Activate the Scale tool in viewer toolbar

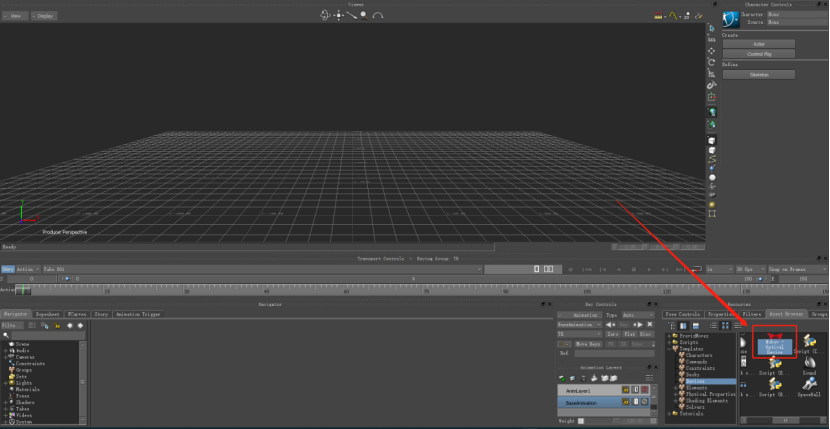pos(711,74)
